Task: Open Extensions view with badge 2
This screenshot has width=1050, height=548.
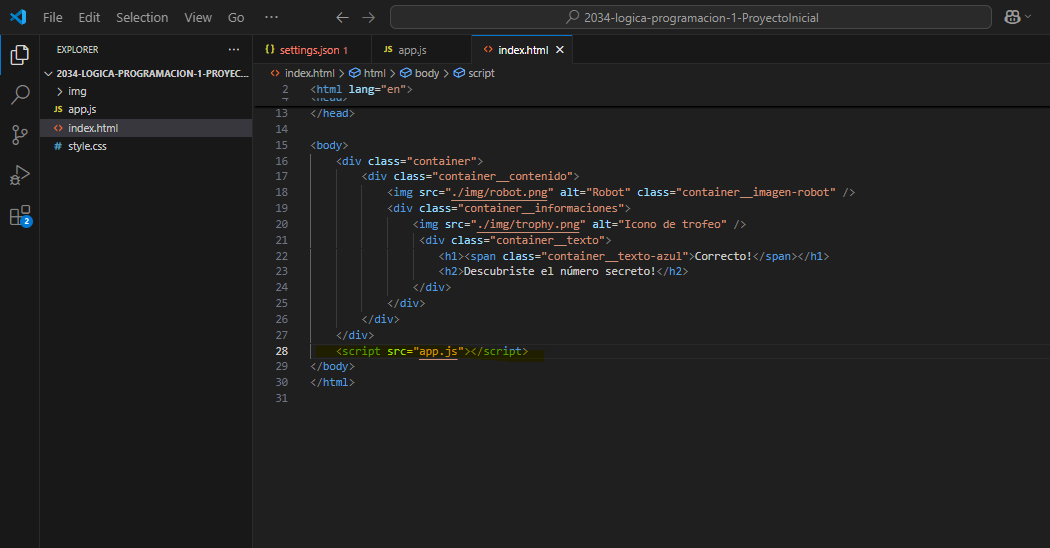Action: (x=19, y=216)
